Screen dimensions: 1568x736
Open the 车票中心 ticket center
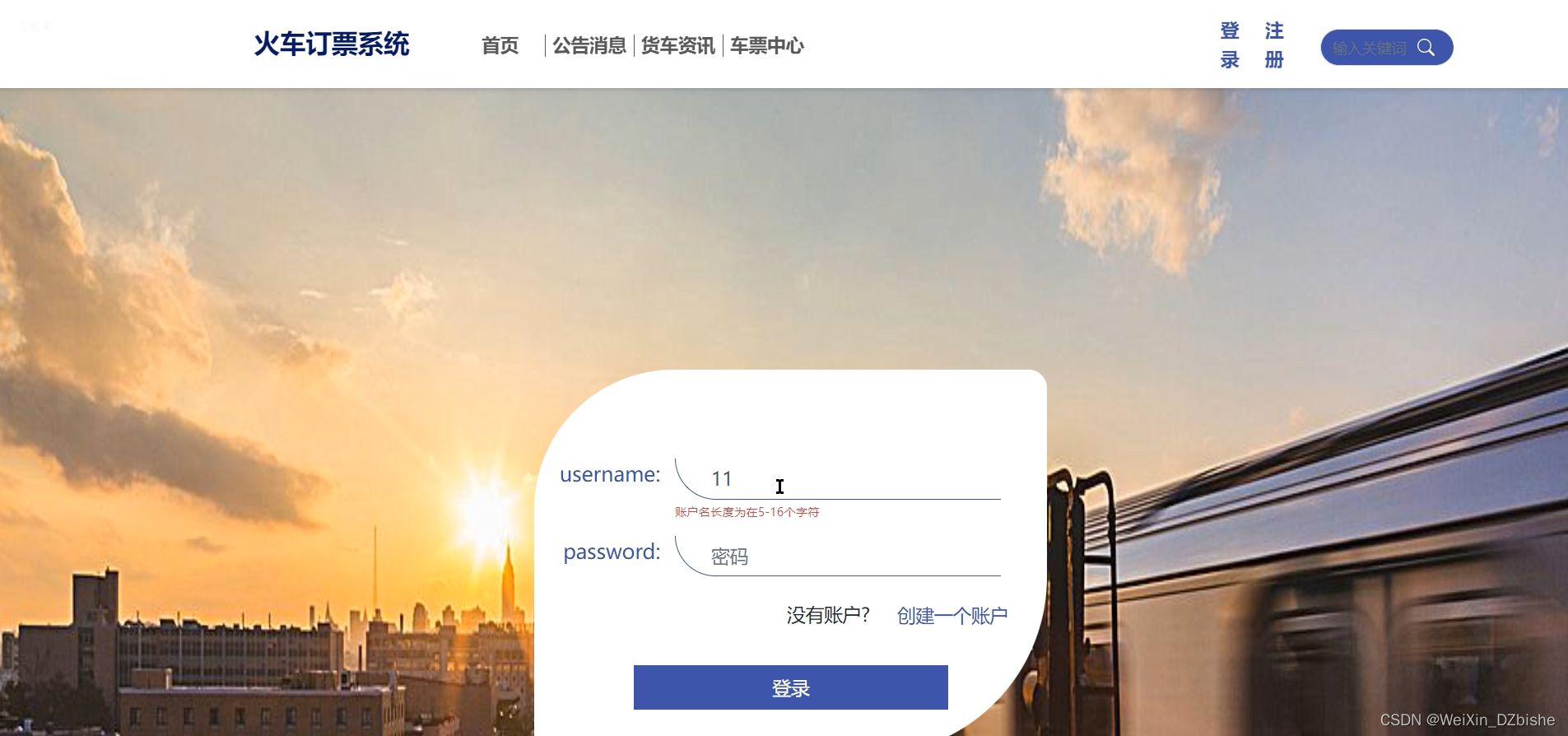(x=767, y=46)
